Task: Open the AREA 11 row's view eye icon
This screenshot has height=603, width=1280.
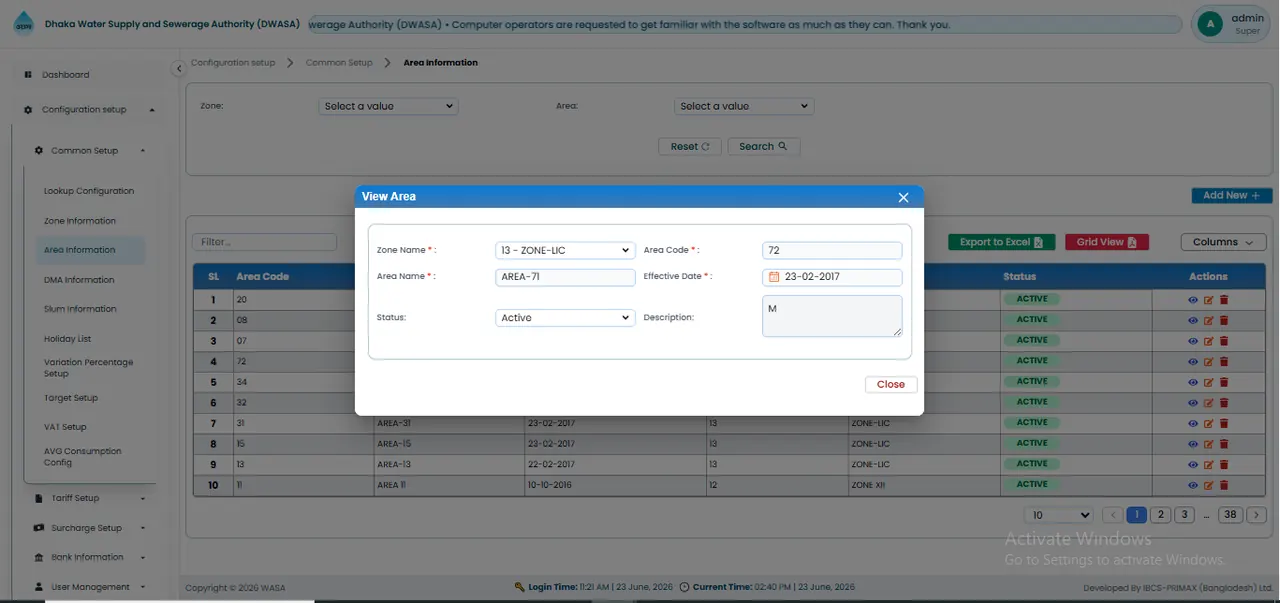Action: point(1192,485)
